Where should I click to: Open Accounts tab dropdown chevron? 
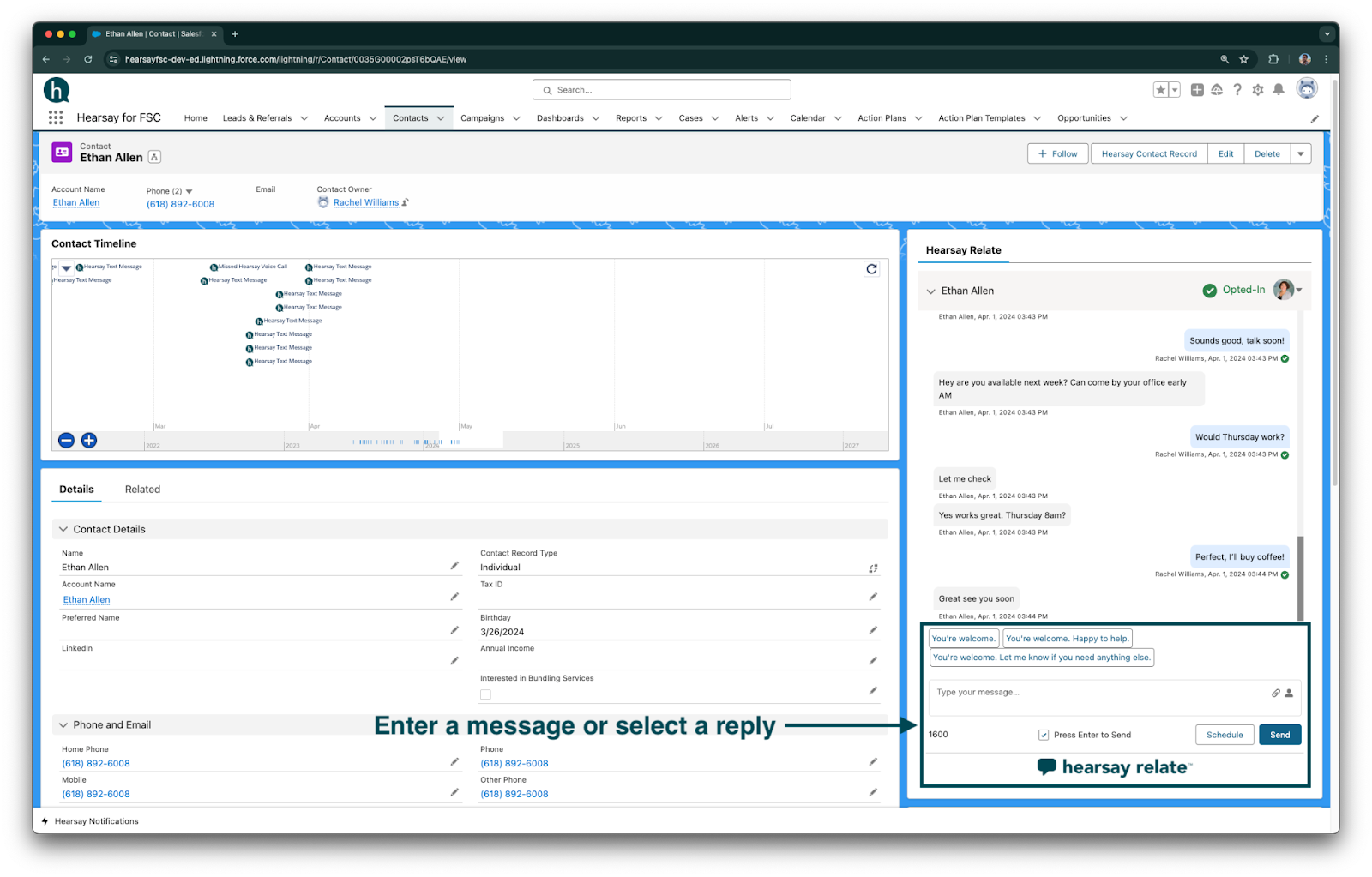[x=373, y=118]
